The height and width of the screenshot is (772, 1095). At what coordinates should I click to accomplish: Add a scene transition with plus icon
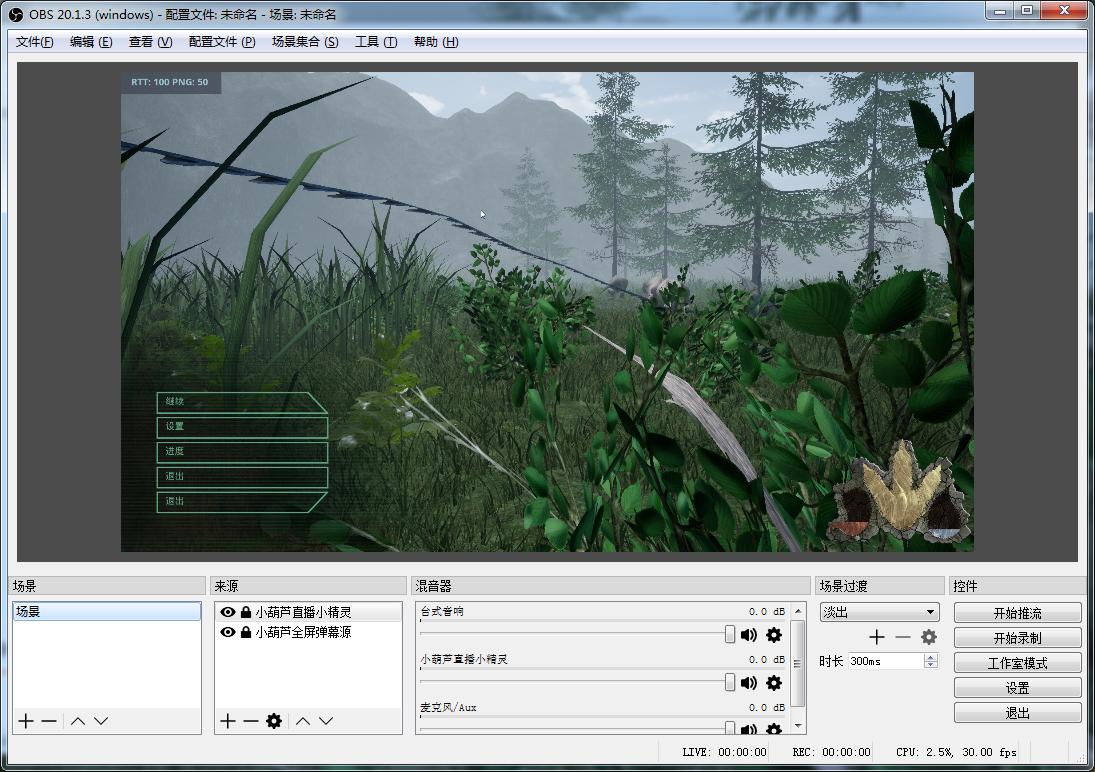coord(877,637)
